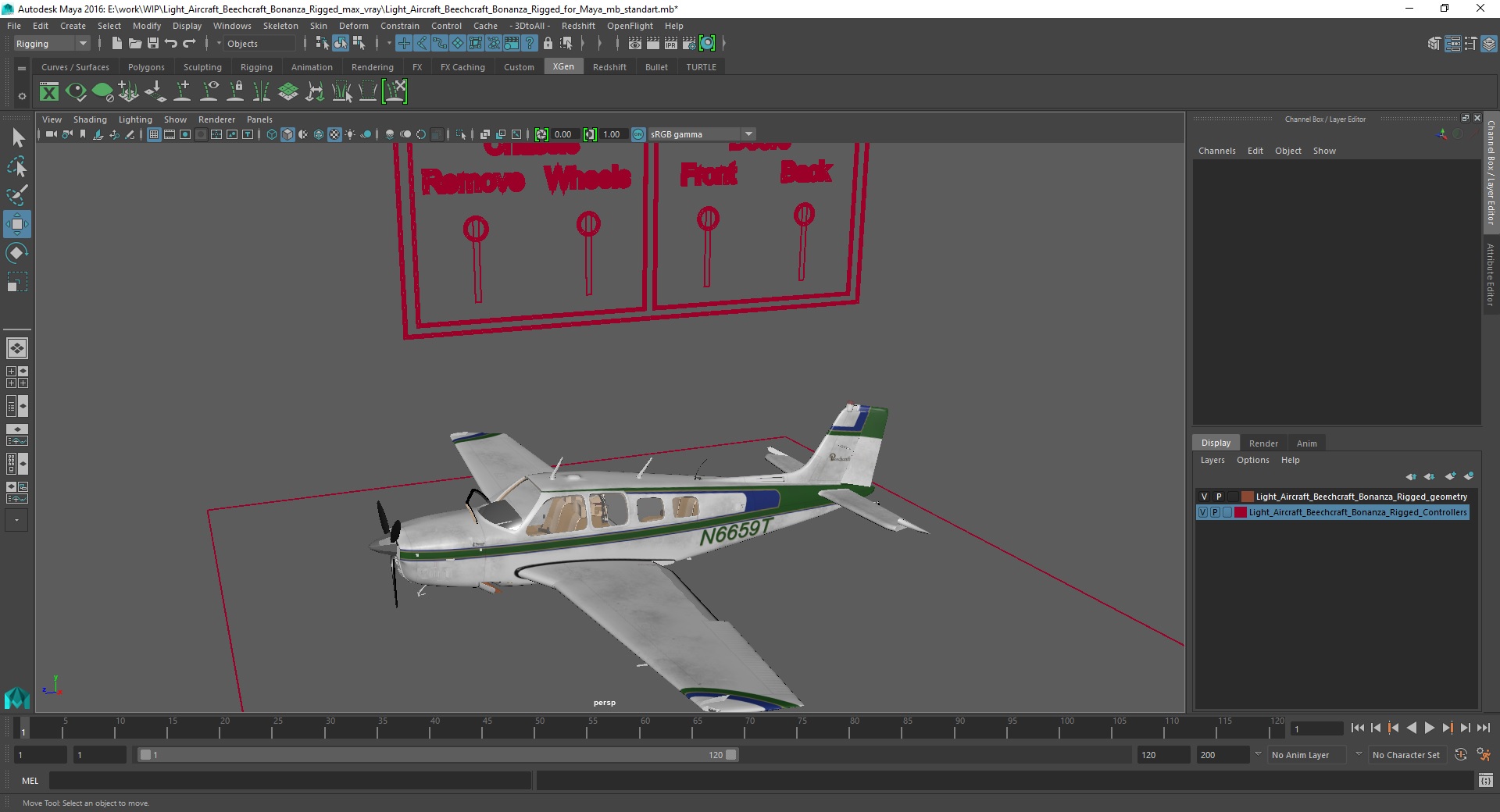Image resolution: width=1500 pixels, height=812 pixels.
Task: Open the Script Editor icon
Action: 1486,780
